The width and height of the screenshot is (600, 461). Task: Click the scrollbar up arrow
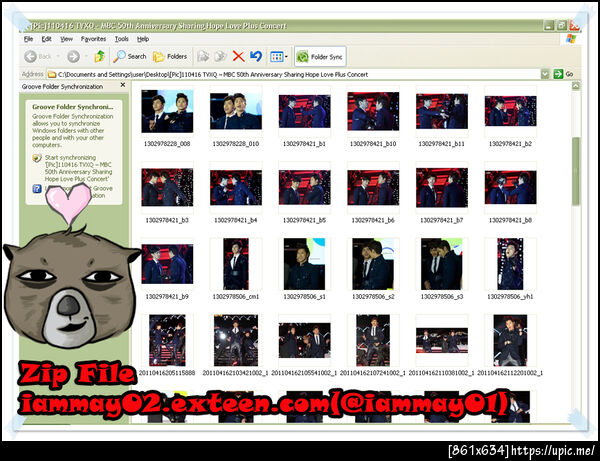(x=576, y=86)
